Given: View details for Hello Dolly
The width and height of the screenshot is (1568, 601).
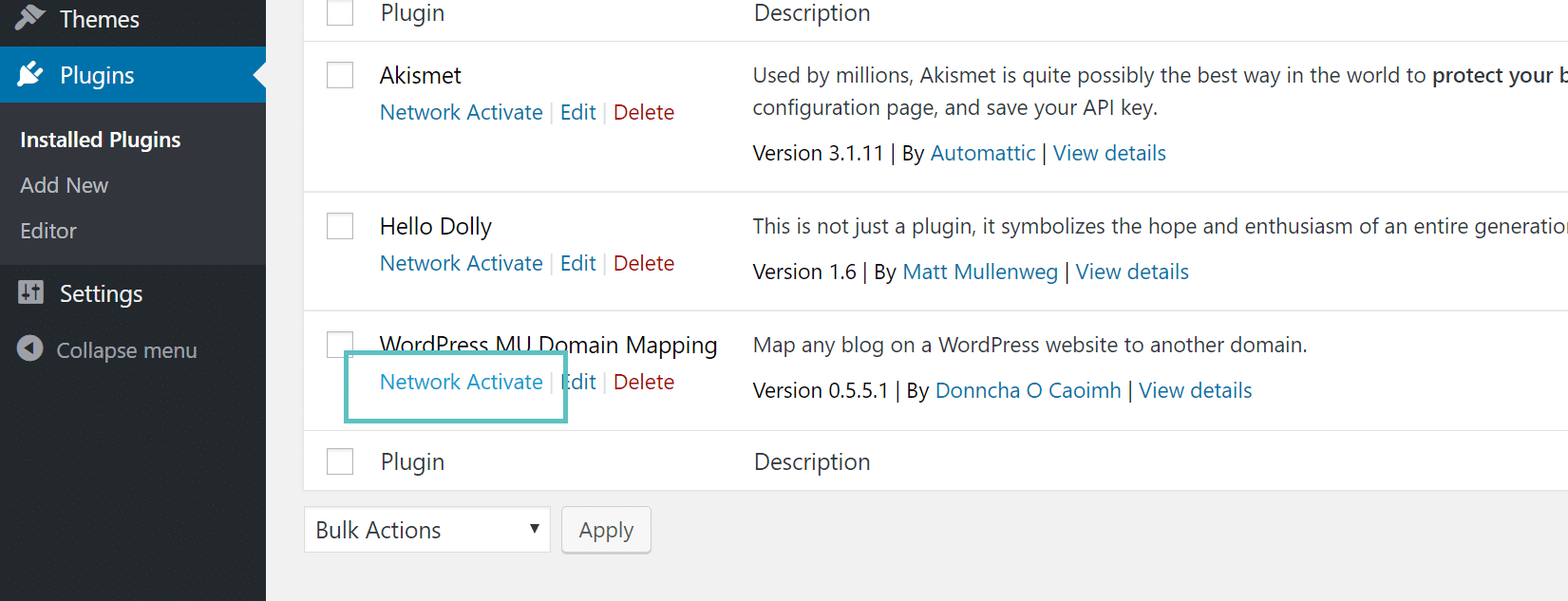Looking at the screenshot, I should point(1132,272).
